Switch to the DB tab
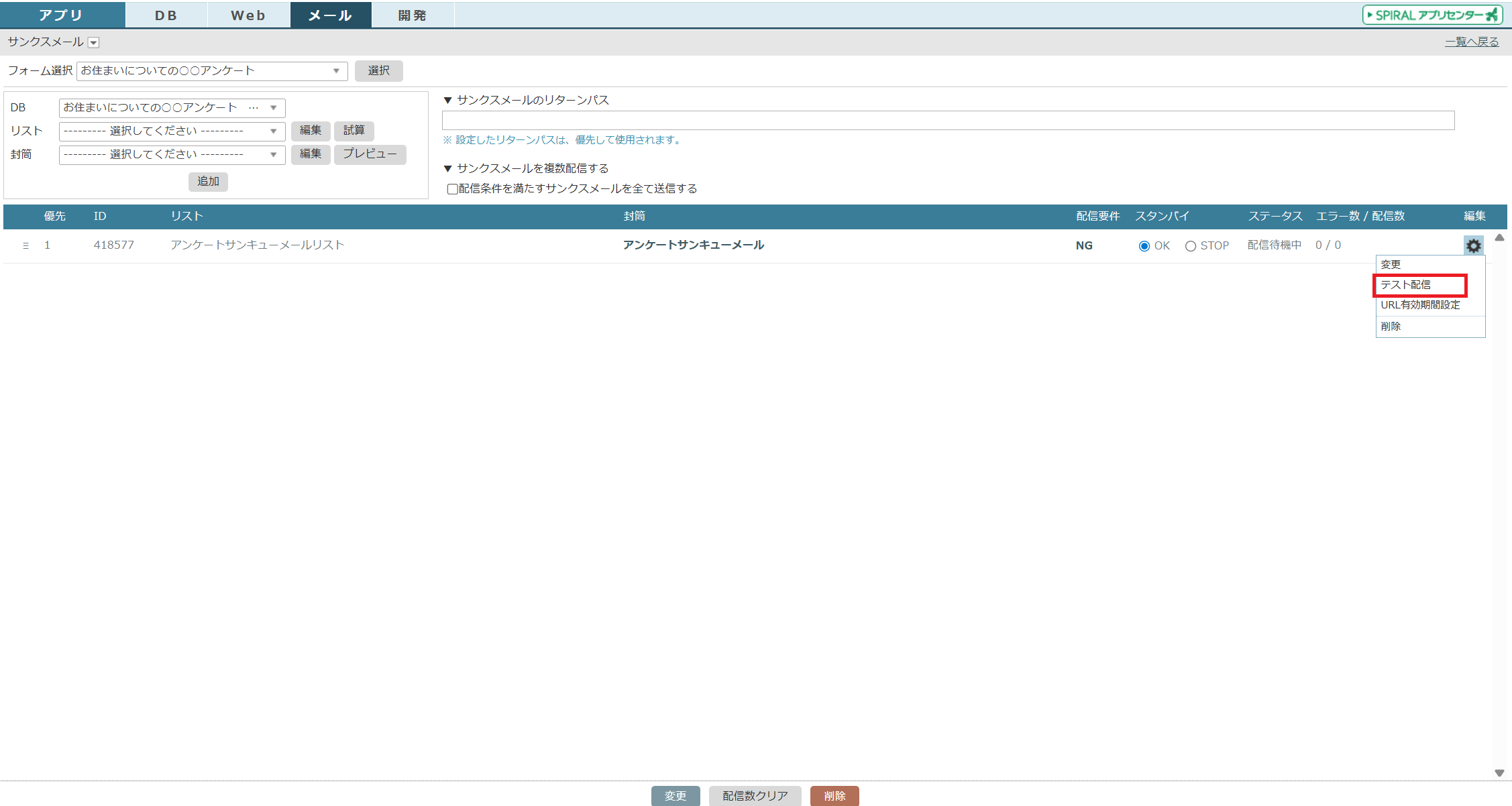Screen dimensions: 1512x806 166,15
